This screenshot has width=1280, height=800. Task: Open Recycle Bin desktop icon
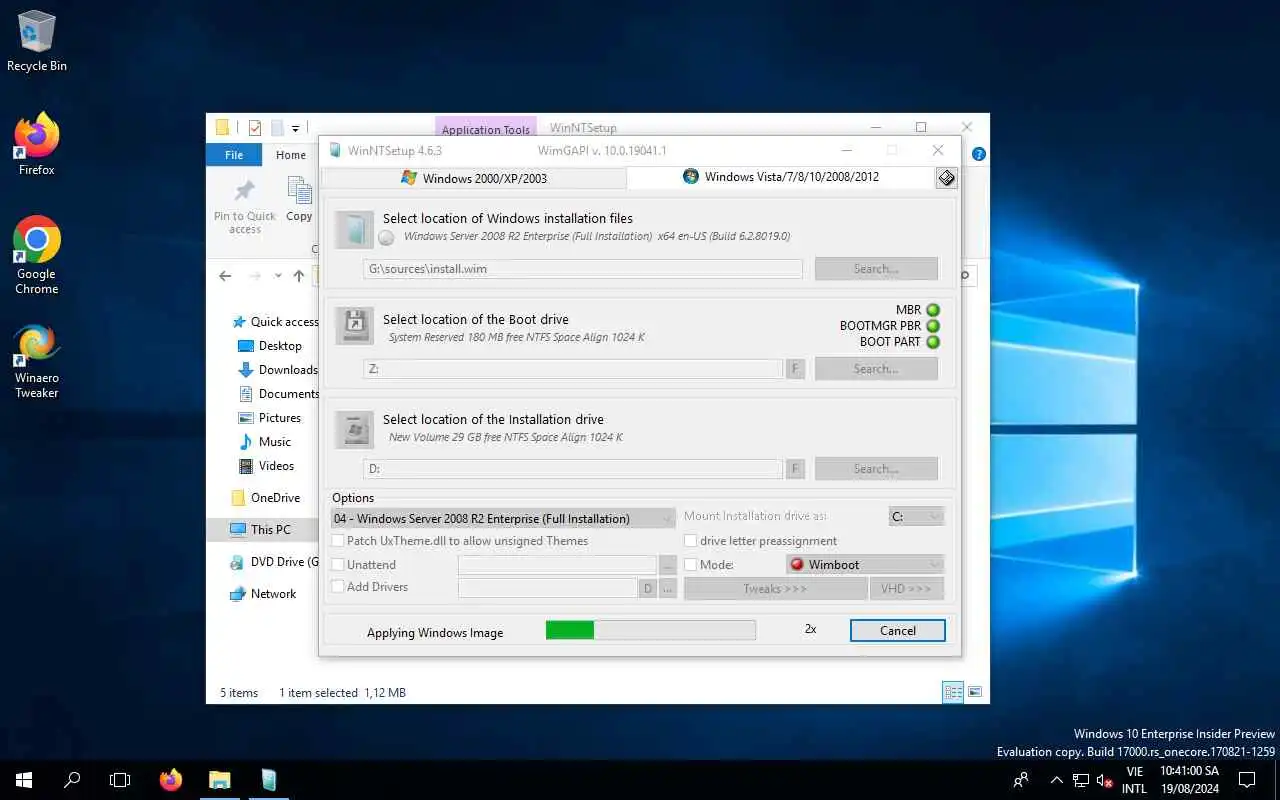tap(37, 42)
